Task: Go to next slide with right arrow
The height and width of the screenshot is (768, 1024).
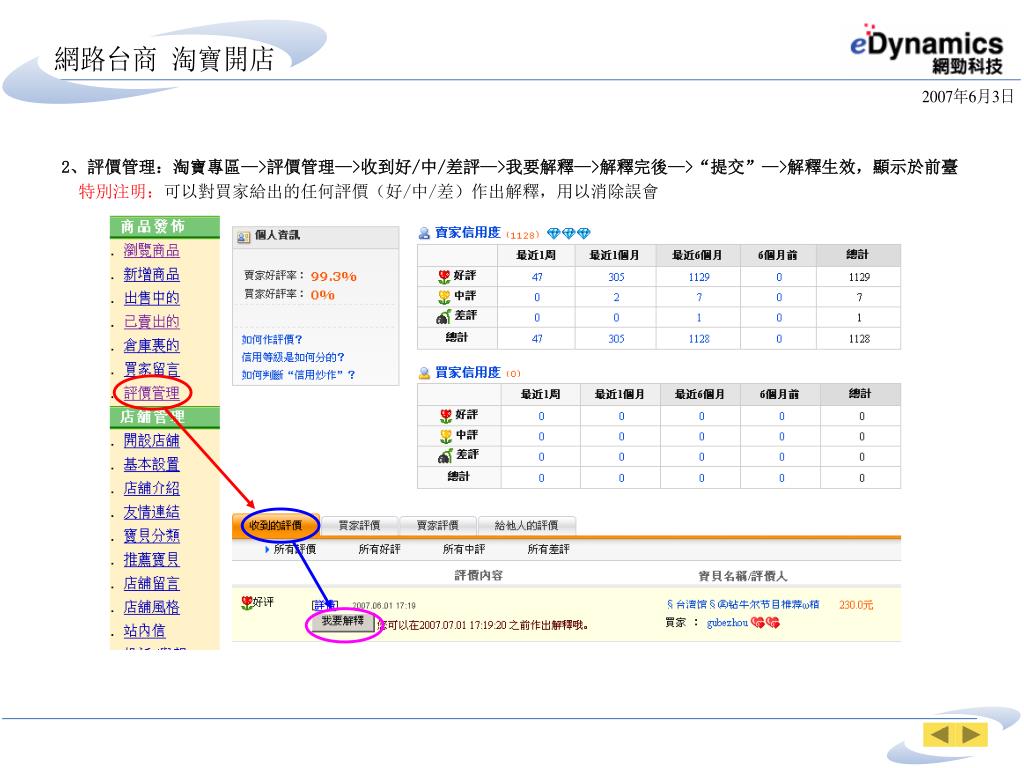Action: click(x=971, y=735)
